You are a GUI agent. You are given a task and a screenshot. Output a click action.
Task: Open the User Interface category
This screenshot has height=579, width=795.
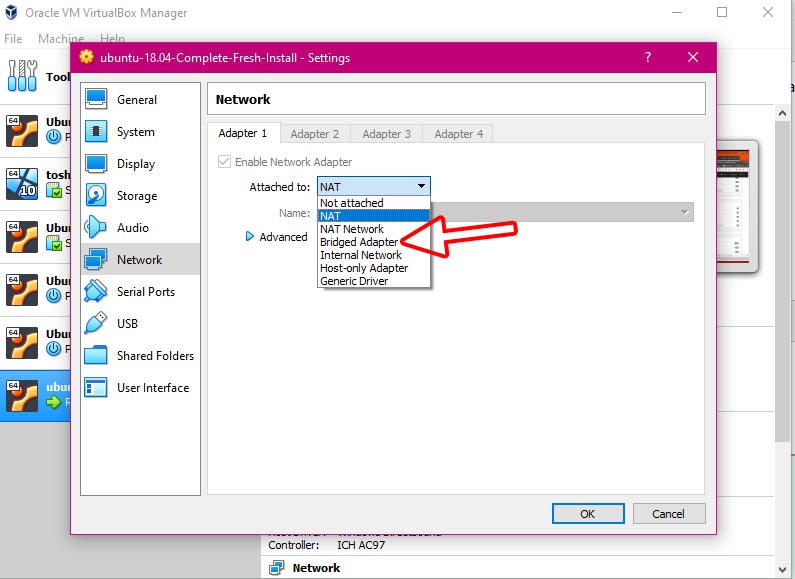(x=140, y=387)
